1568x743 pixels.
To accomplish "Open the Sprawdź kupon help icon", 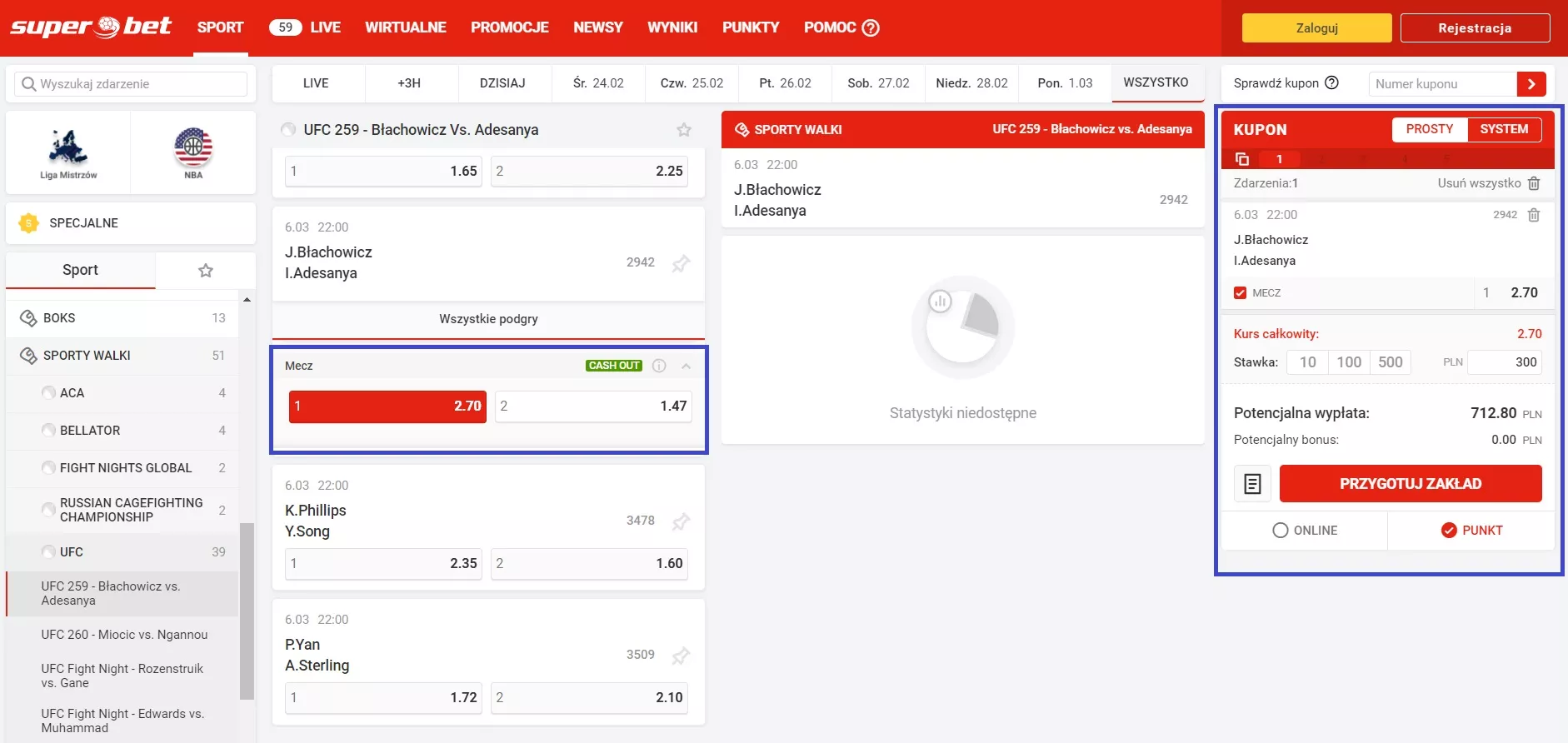I will point(1331,83).
